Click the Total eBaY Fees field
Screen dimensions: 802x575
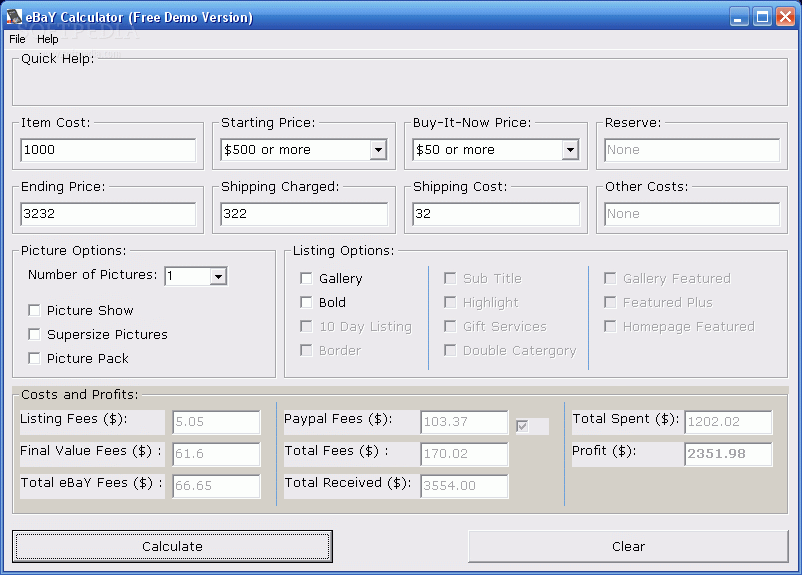216,486
